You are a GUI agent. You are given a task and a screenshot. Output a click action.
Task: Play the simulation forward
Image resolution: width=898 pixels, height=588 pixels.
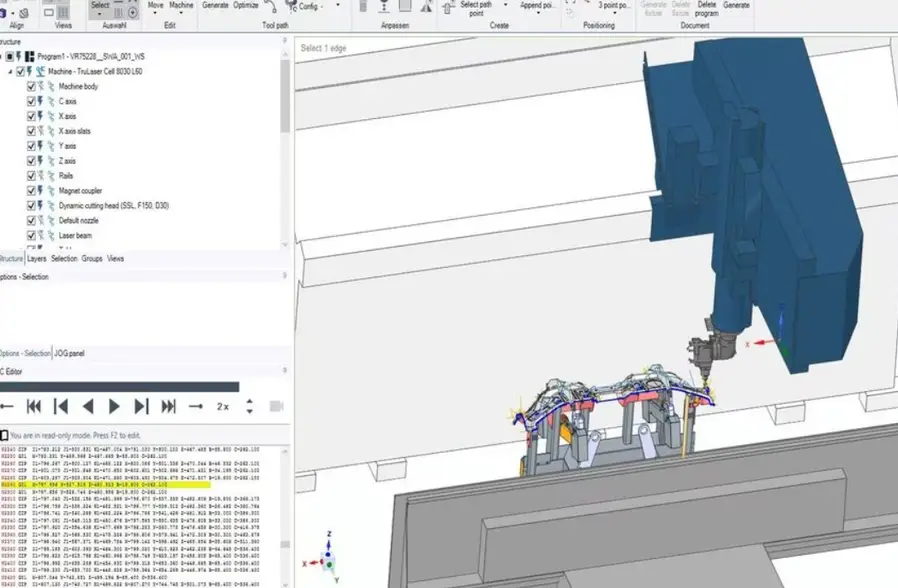click(114, 407)
